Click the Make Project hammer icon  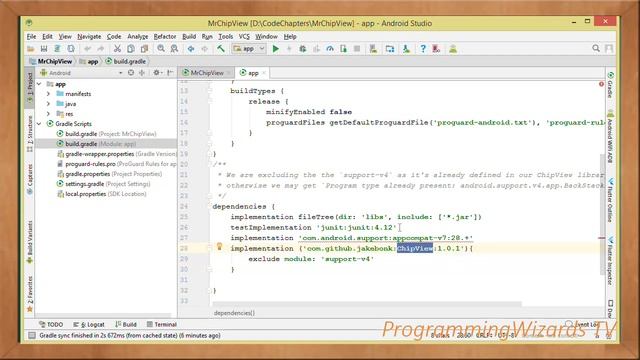221,49
